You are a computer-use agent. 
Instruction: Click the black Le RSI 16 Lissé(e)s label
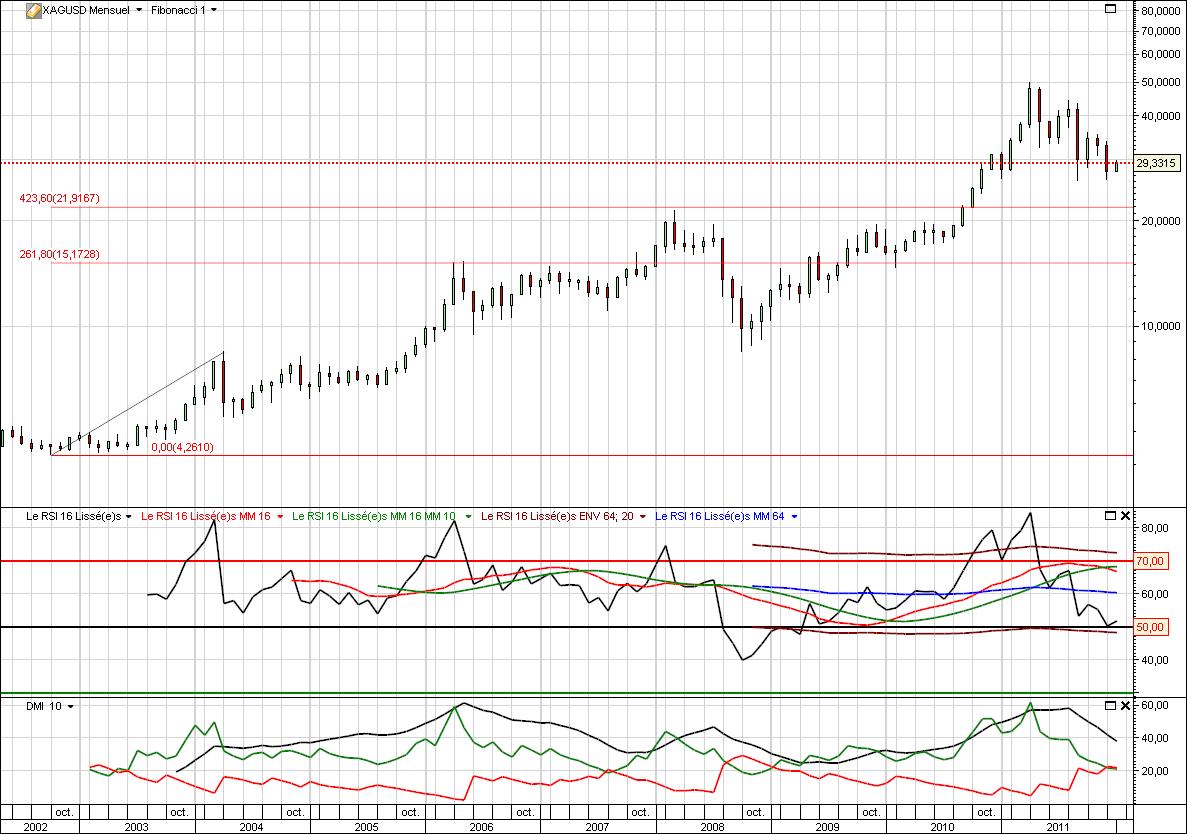[73, 517]
